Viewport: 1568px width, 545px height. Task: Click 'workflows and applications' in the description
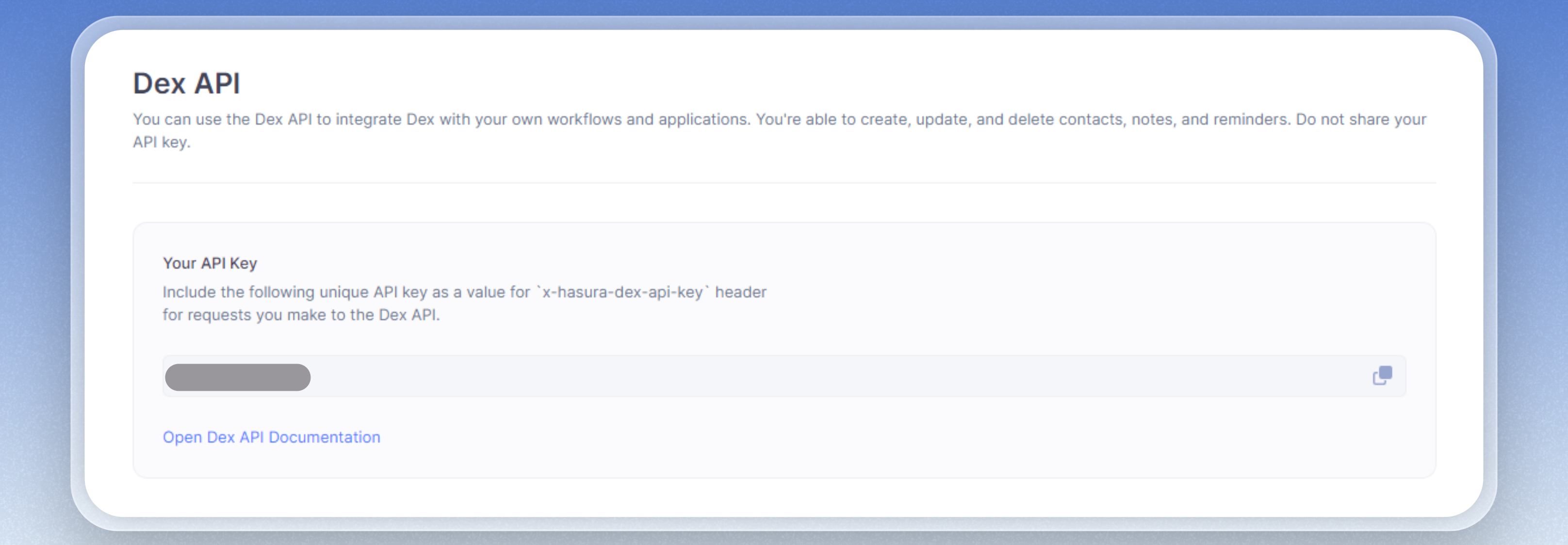(648, 120)
